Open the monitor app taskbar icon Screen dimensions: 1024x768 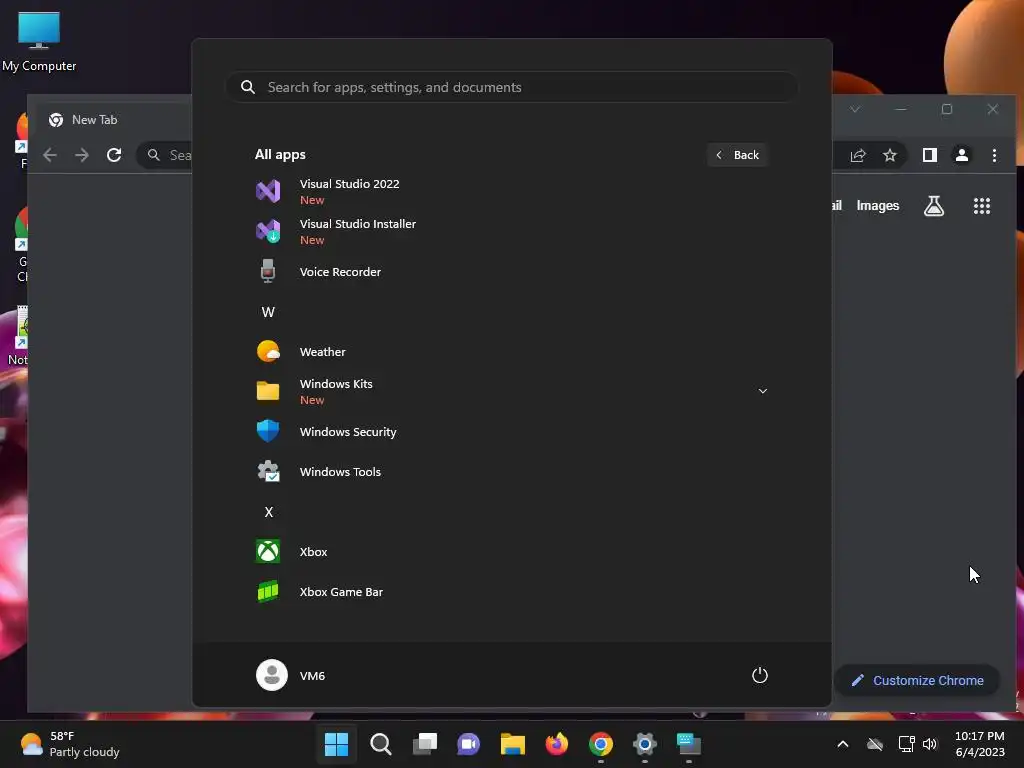[688, 744]
